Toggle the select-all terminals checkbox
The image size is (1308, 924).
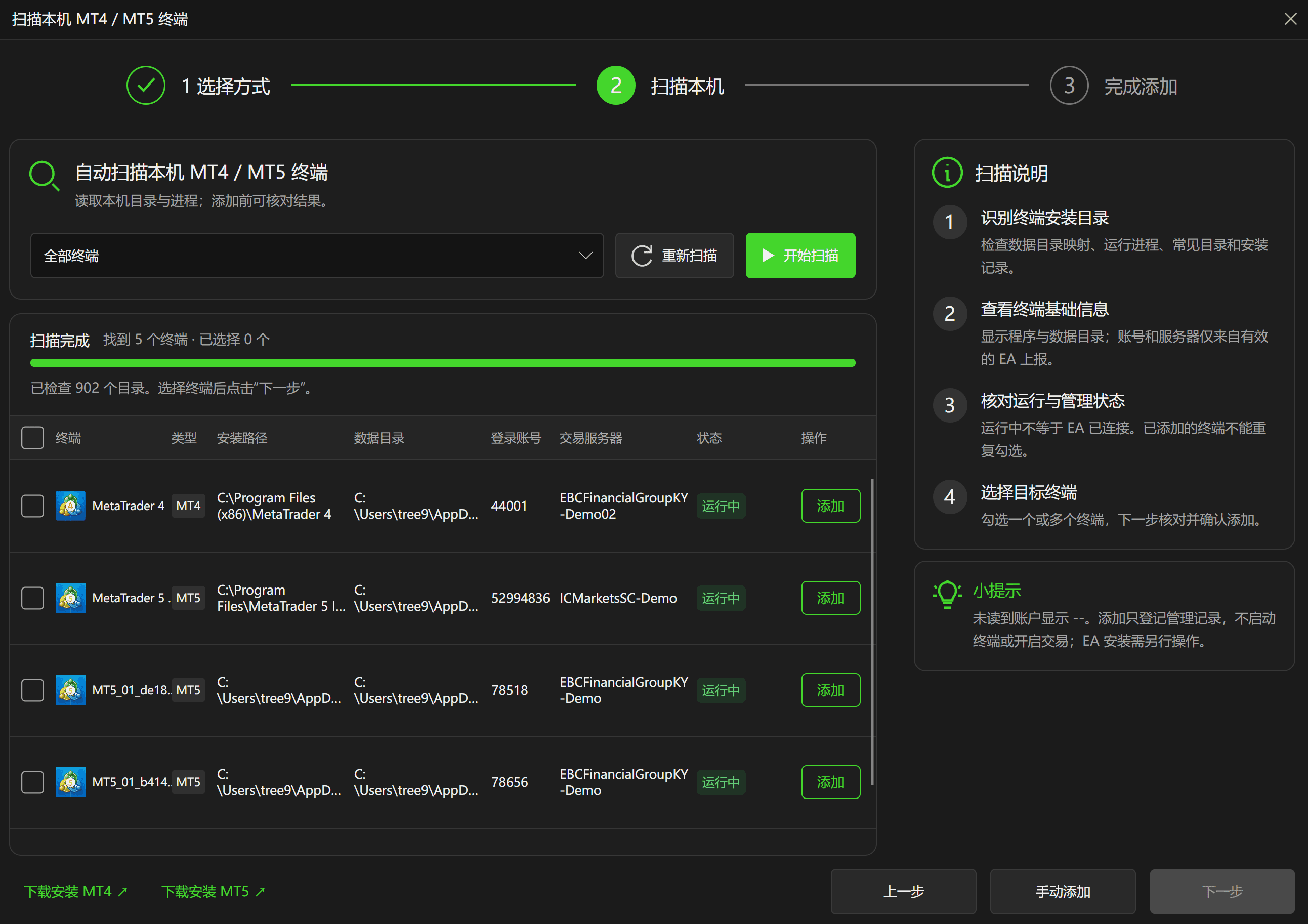point(32,438)
